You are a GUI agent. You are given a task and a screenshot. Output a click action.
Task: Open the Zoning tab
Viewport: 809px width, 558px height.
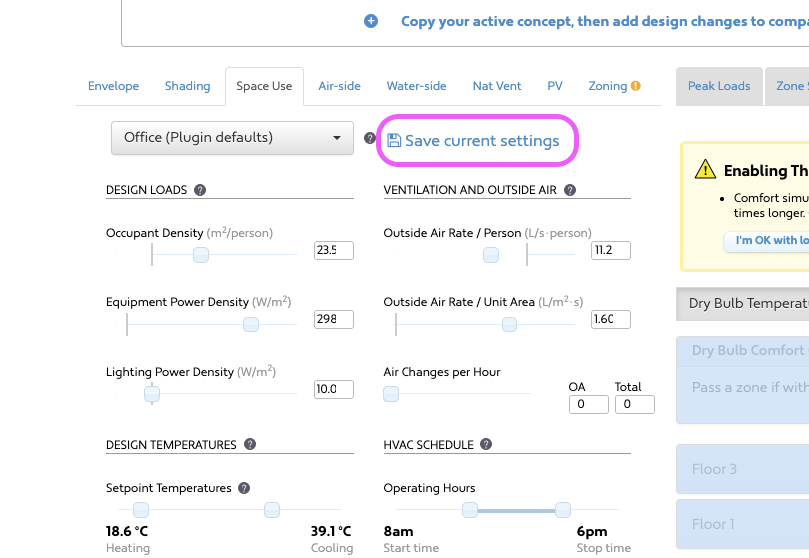608,86
